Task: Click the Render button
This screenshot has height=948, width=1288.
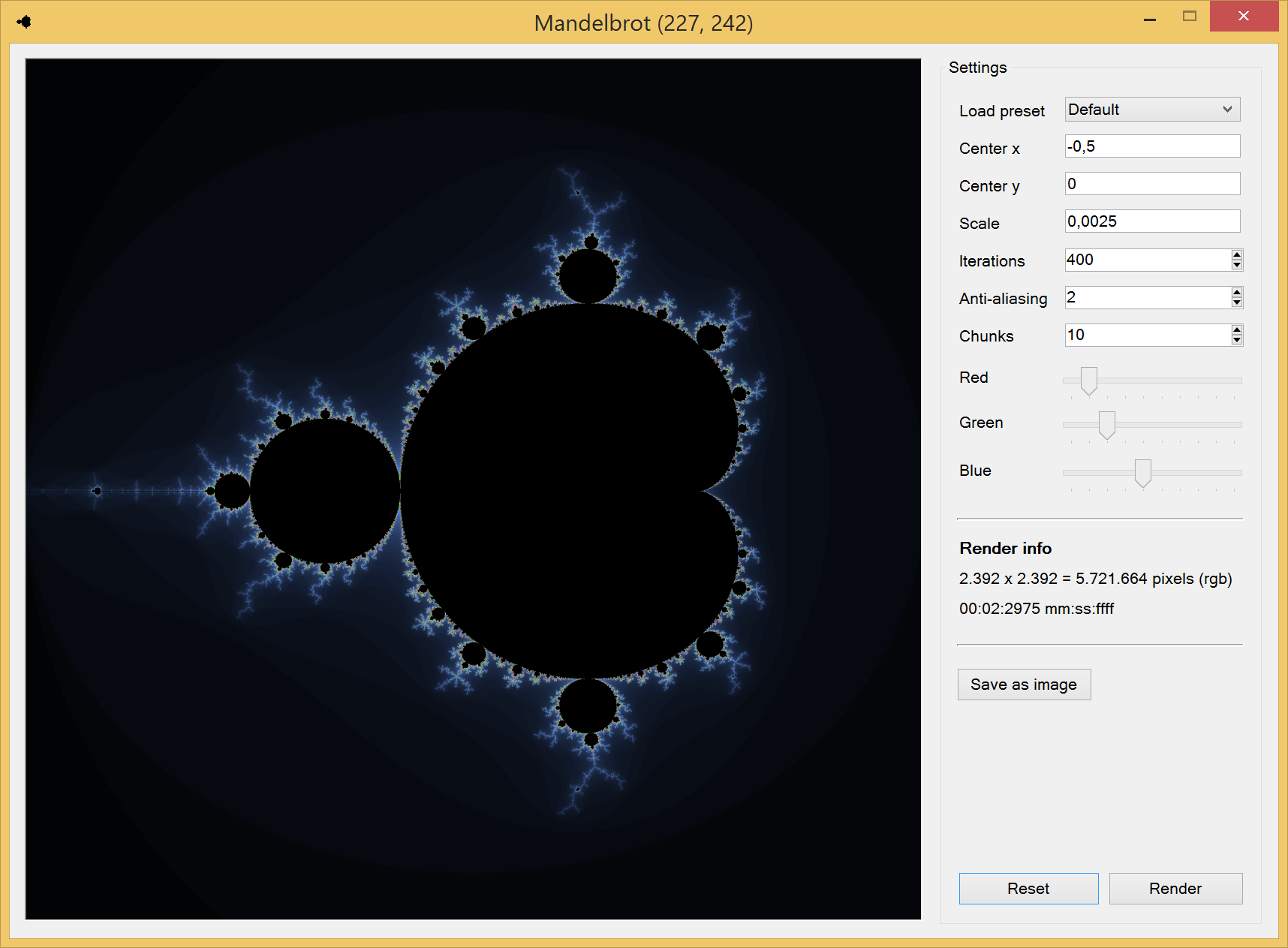Action: [x=1175, y=889]
